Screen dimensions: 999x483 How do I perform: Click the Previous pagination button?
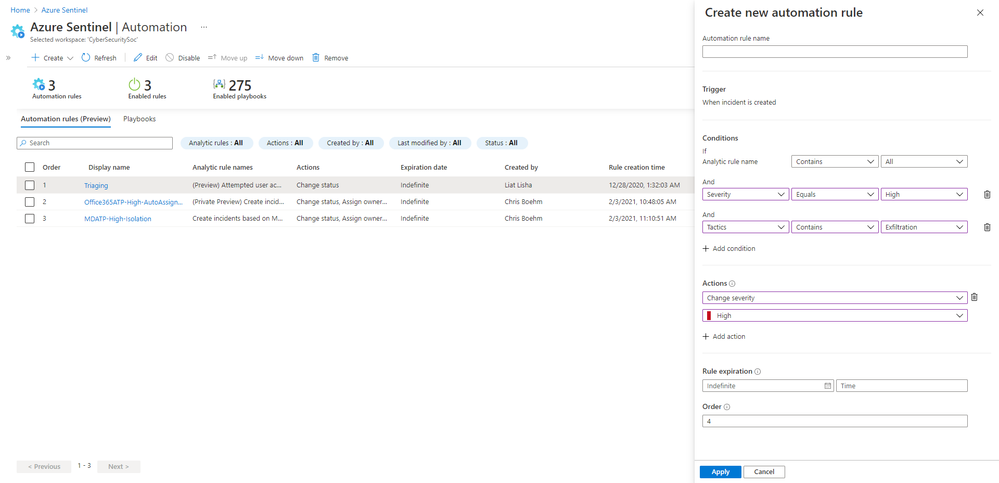[x=44, y=466]
